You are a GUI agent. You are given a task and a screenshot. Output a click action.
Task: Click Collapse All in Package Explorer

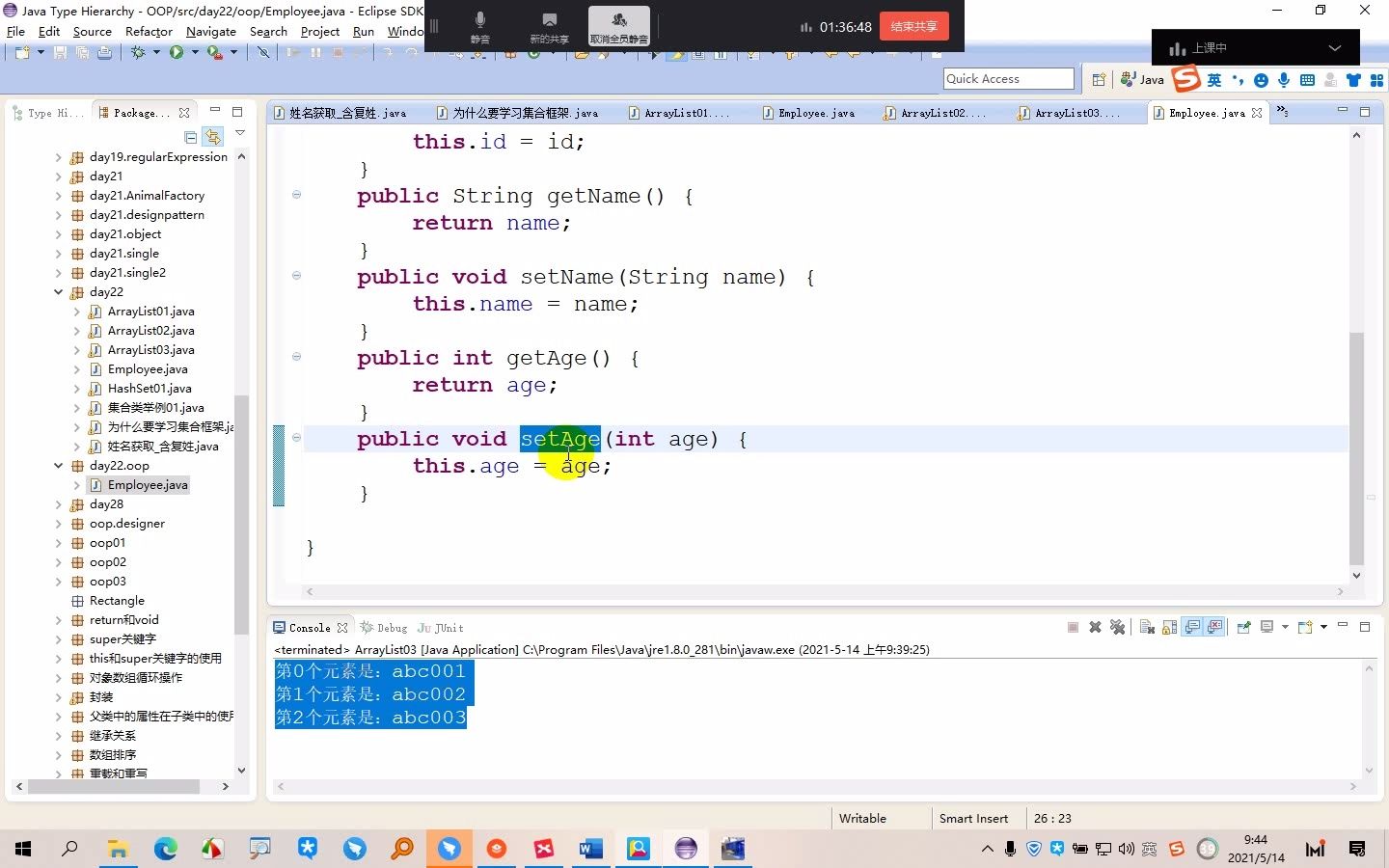(191, 137)
